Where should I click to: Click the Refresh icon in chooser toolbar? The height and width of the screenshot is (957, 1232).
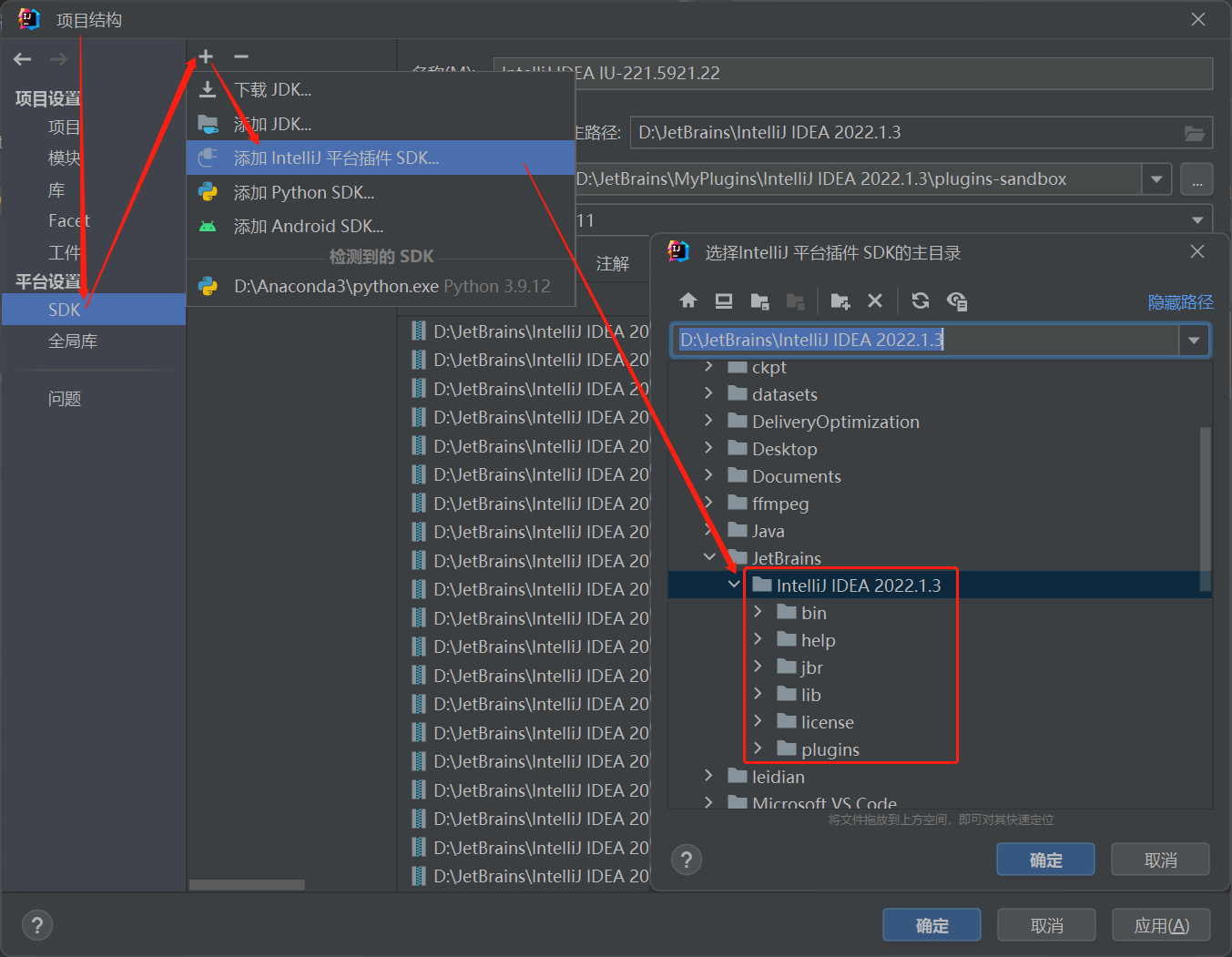coord(921,300)
